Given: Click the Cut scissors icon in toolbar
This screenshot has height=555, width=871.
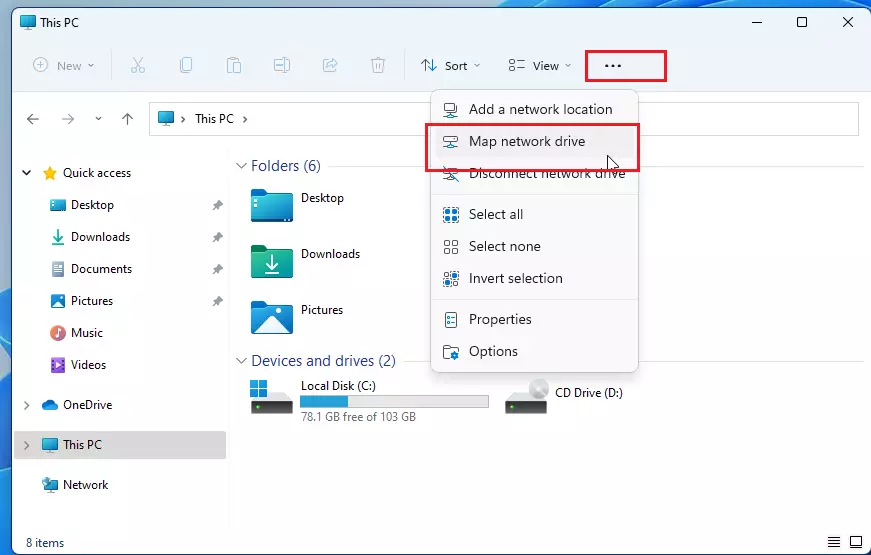Looking at the screenshot, I should tap(138, 66).
